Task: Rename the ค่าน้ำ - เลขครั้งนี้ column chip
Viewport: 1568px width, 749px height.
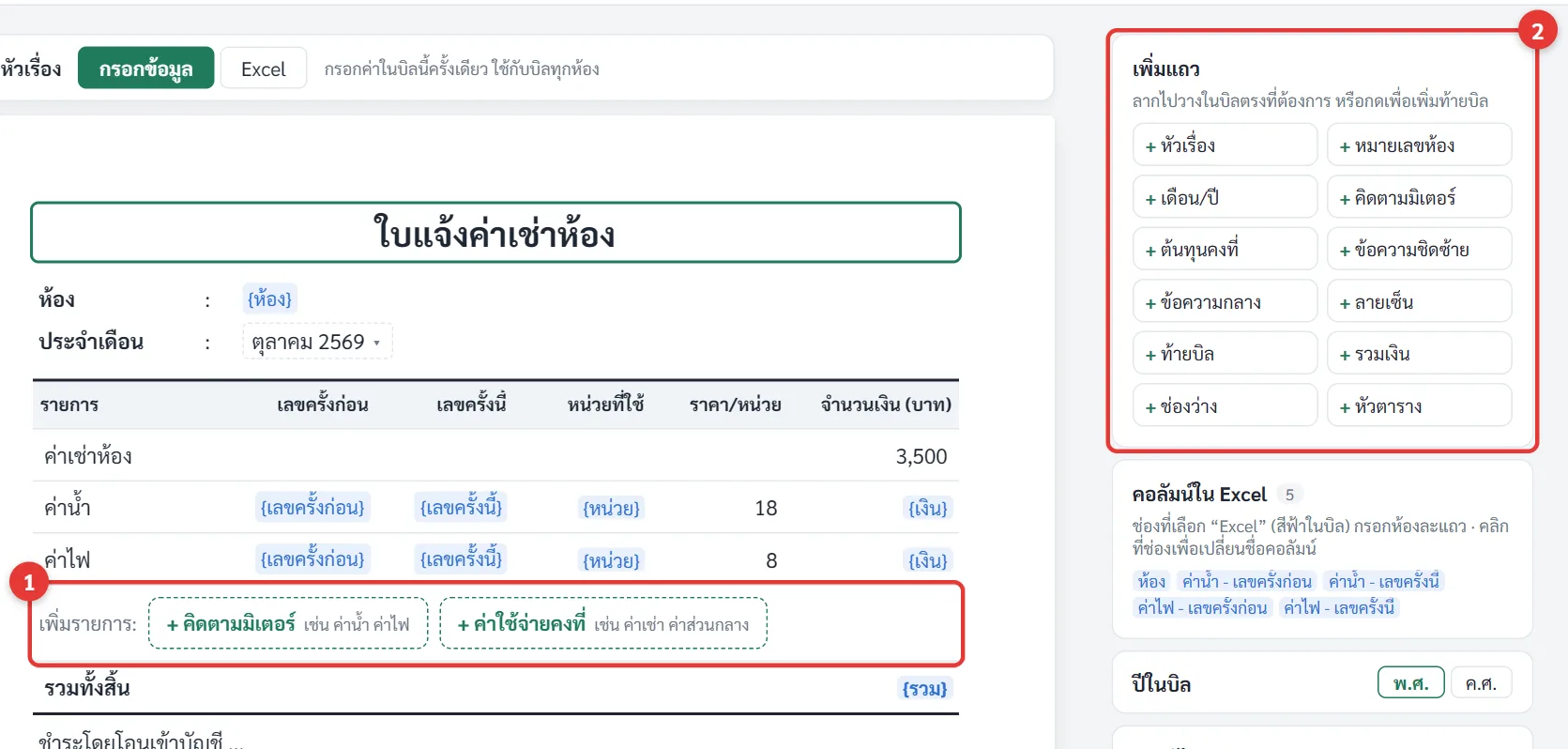Action: 1384,581
